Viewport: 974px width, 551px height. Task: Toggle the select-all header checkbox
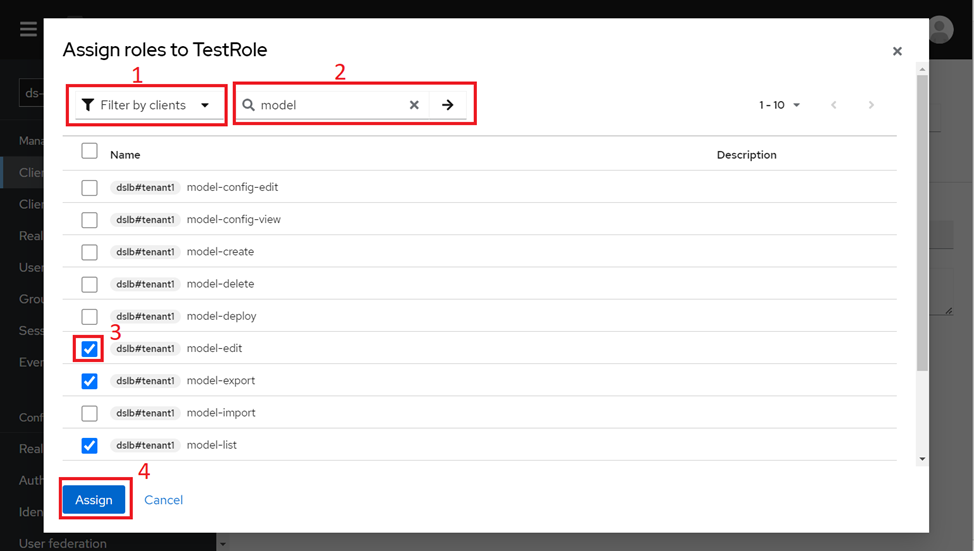point(90,151)
